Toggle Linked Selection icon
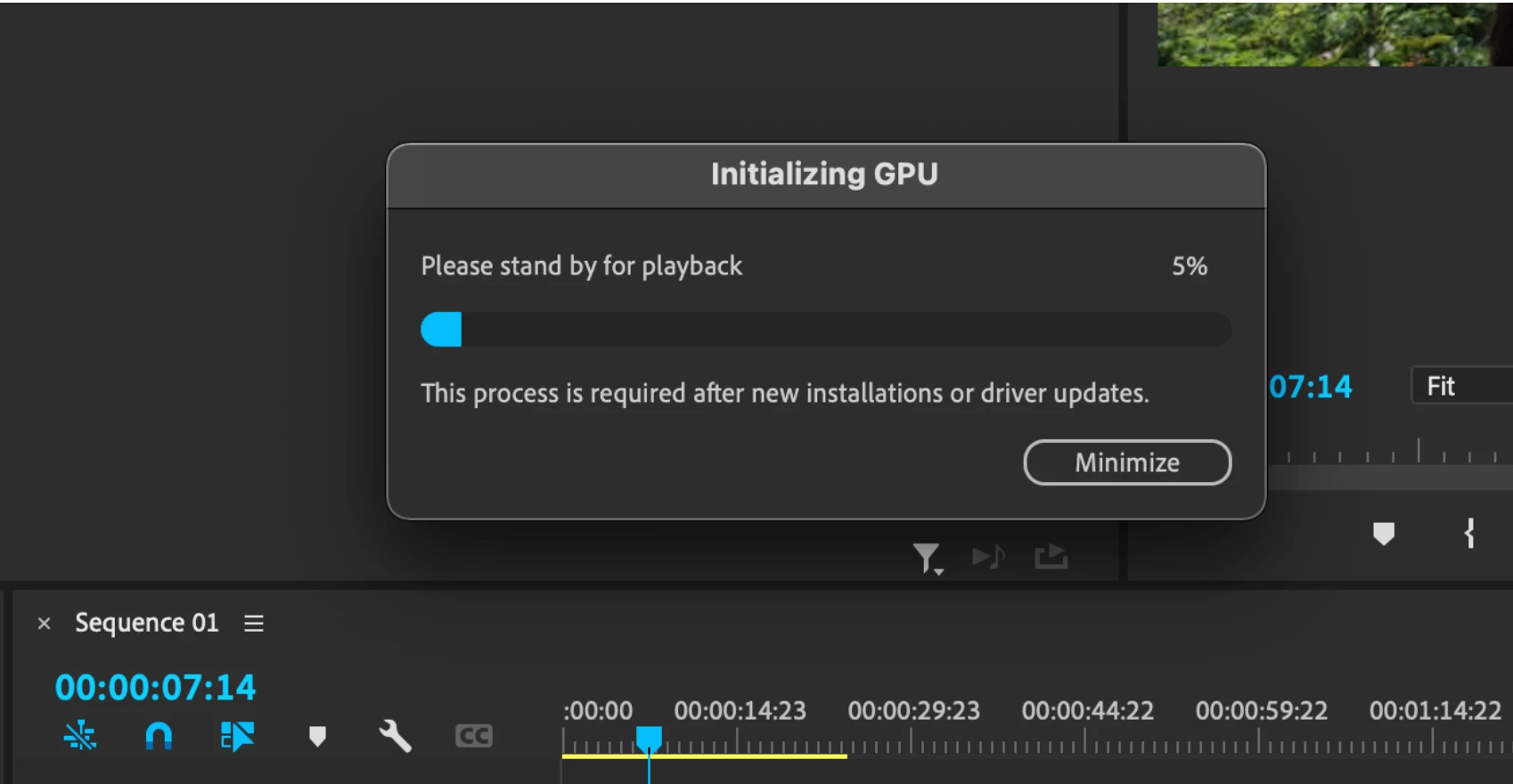Screen dimensions: 1513x784 [x=237, y=736]
